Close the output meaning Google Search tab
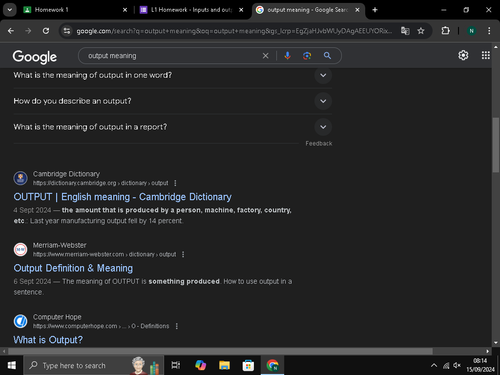Viewport: 500px width, 375px height. pyautogui.click(x=357, y=10)
